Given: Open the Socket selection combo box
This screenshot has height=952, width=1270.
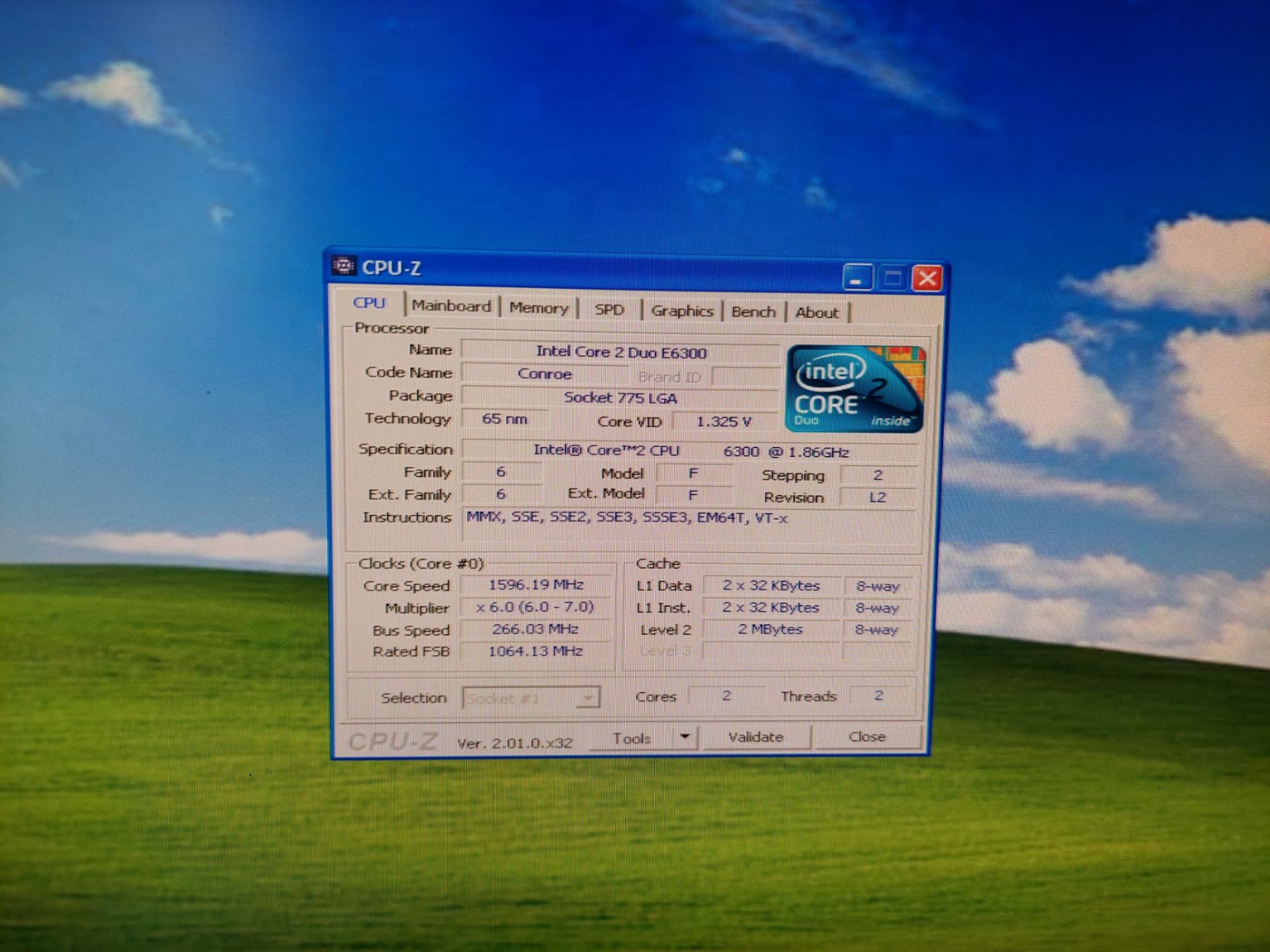Looking at the screenshot, I should click(x=531, y=697).
